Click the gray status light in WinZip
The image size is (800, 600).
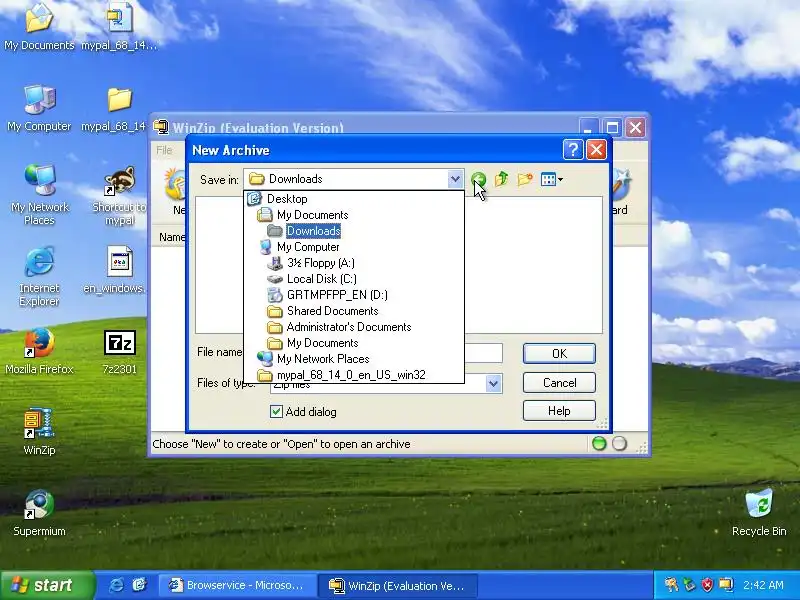coord(619,444)
